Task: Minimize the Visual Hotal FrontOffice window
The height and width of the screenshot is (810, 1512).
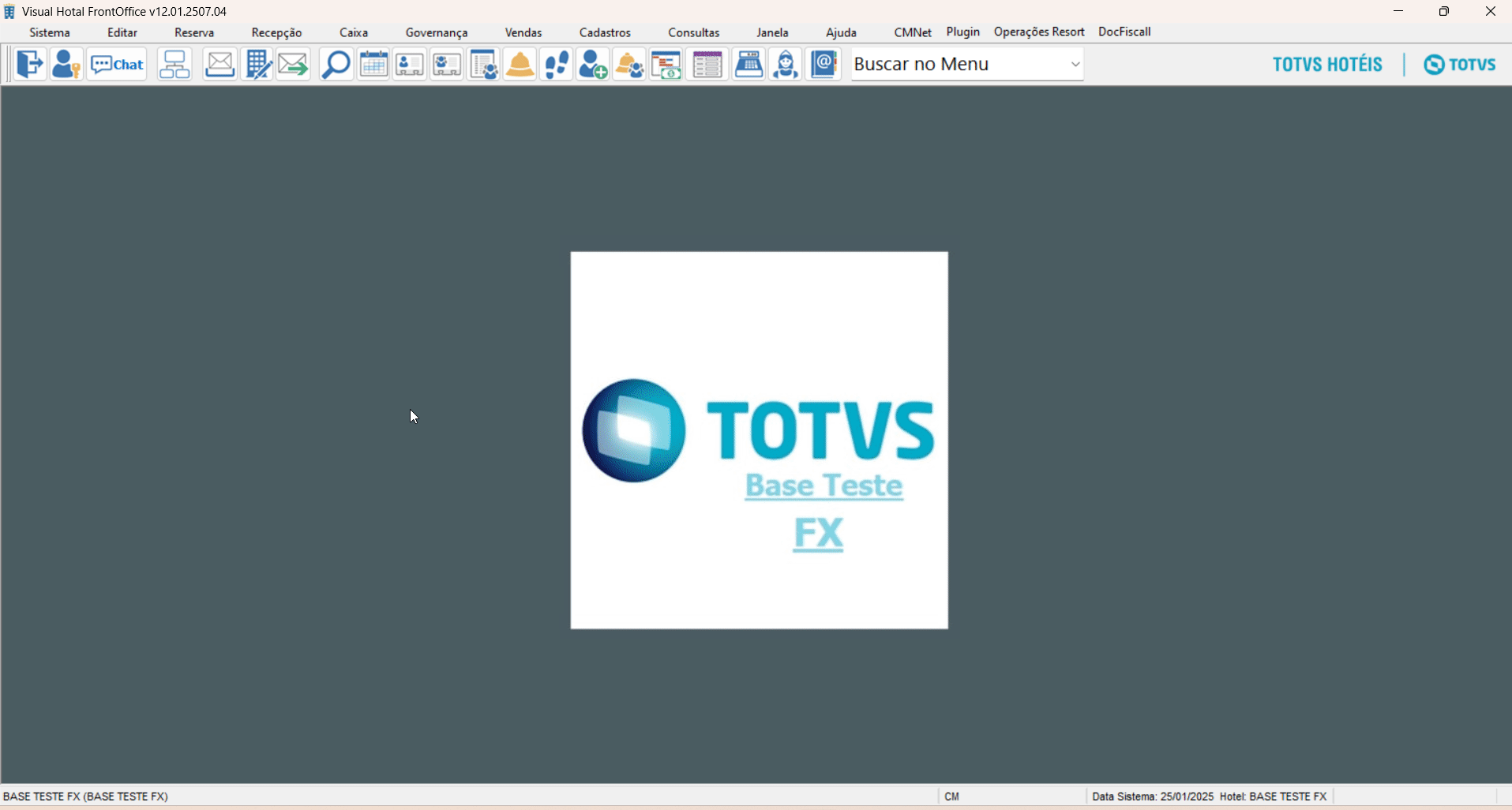Action: click(x=1398, y=11)
